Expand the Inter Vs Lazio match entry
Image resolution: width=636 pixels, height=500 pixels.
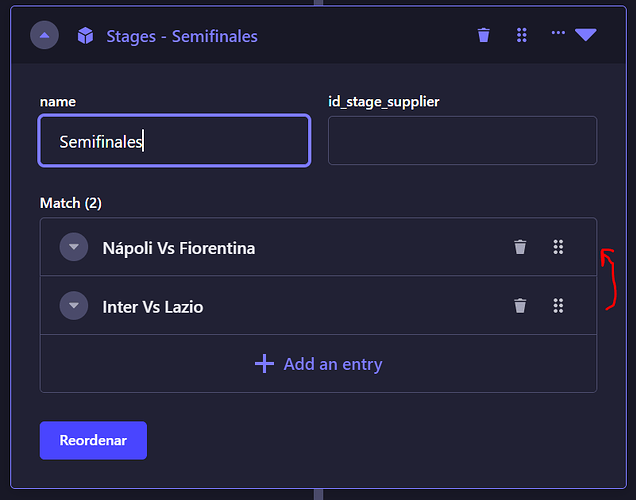pos(74,306)
